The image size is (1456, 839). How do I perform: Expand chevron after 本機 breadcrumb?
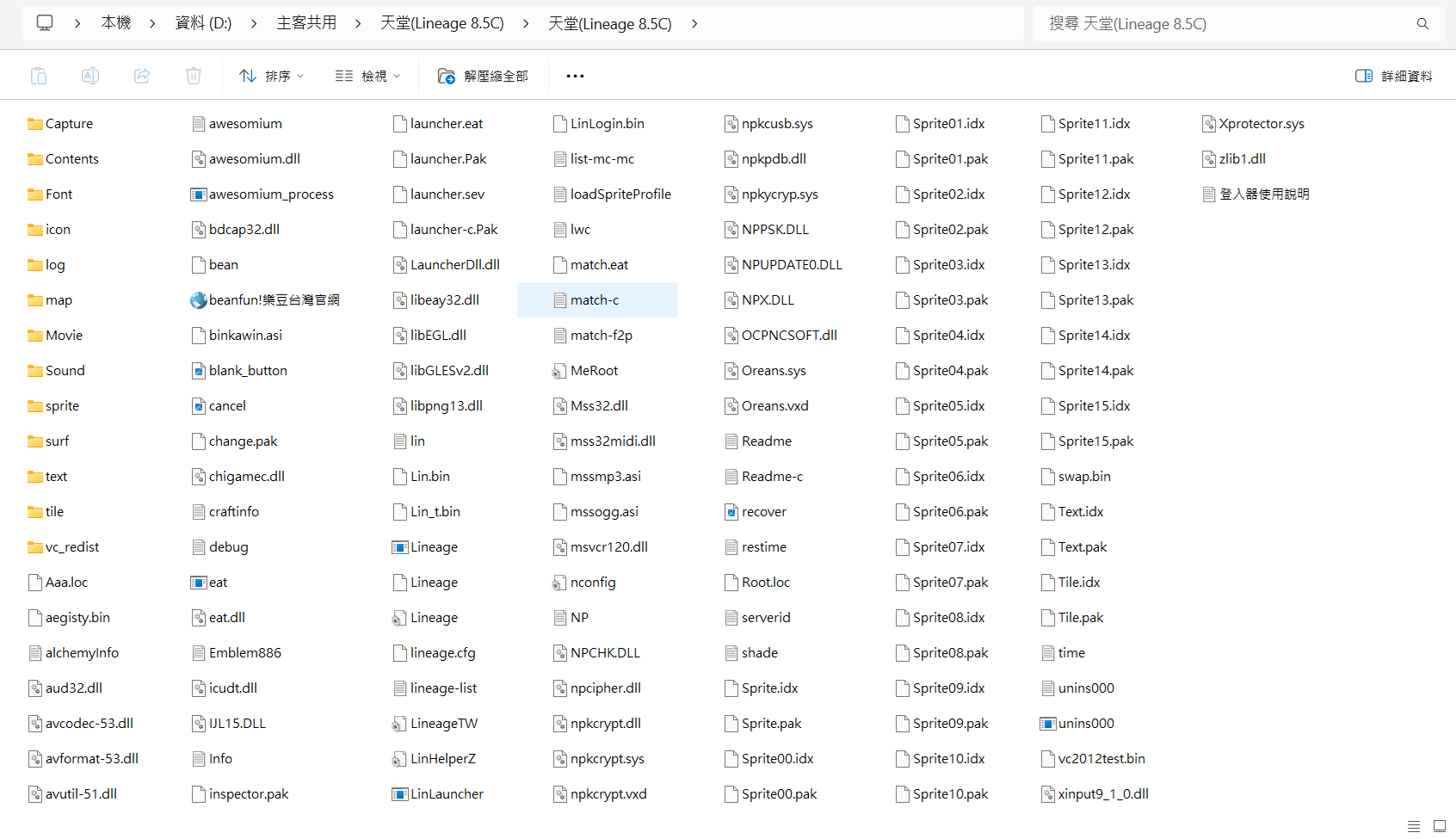(x=152, y=23)
